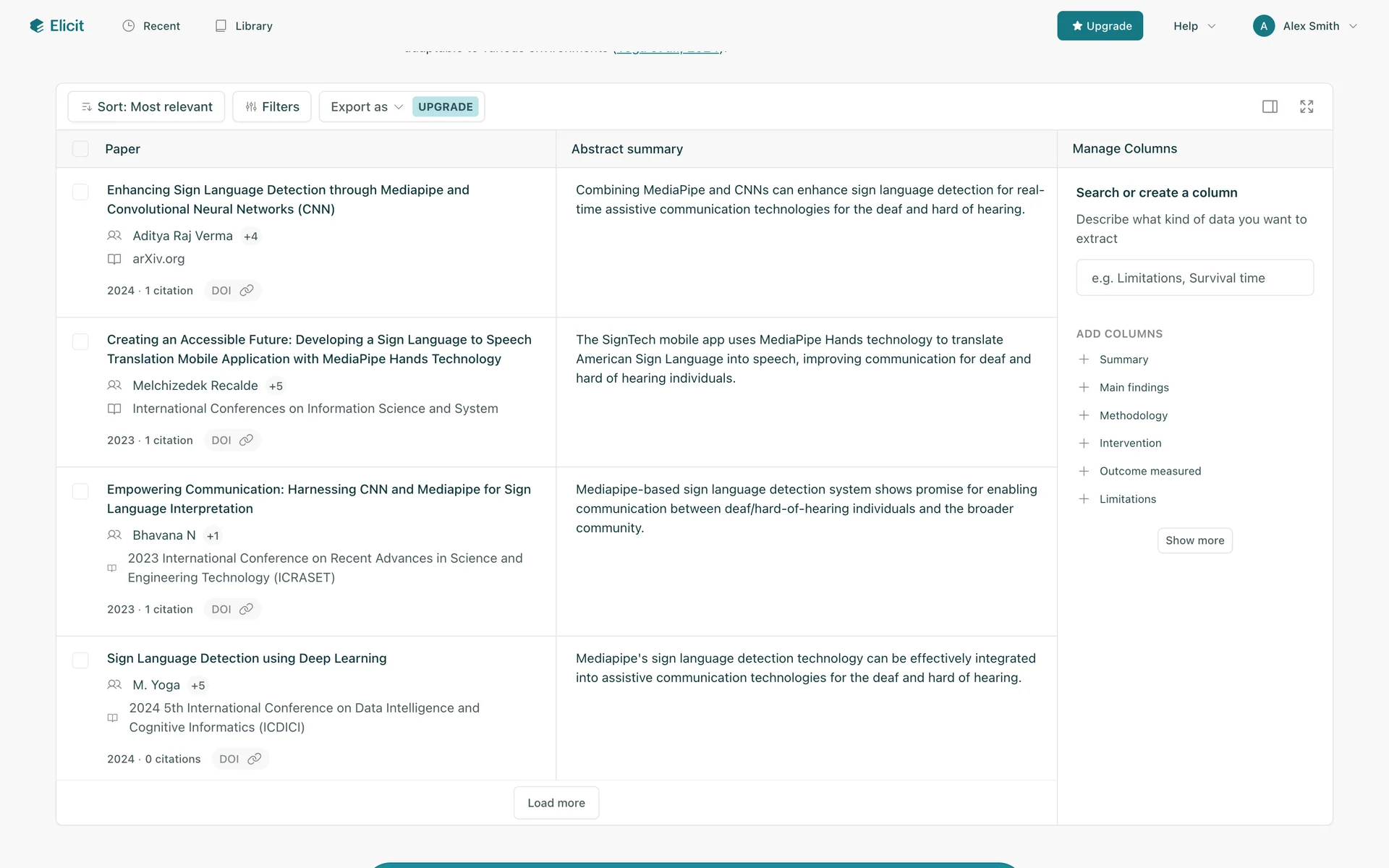The height and width of the screenshot is (868, 1389).
Task: Select the Enhancing Sign Language Detection paper checkbox
Action: point(80,192)
